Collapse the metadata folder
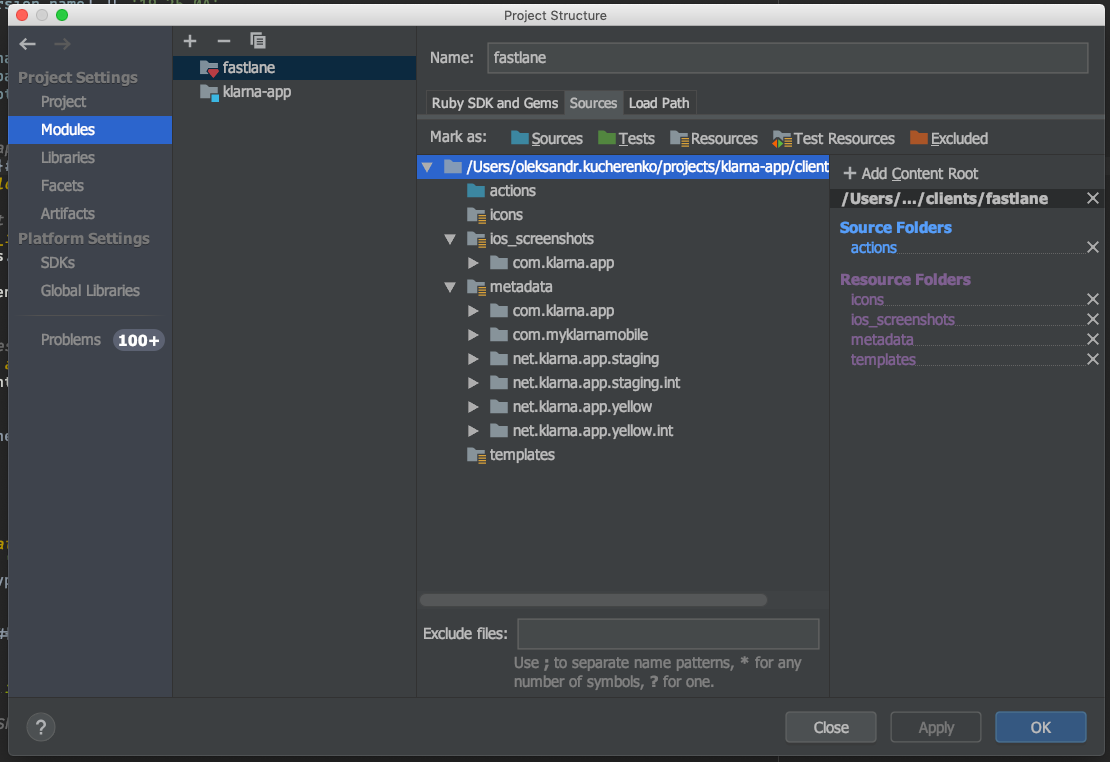1110x762 pixels. pyautogui.click(x=449, y=286)
